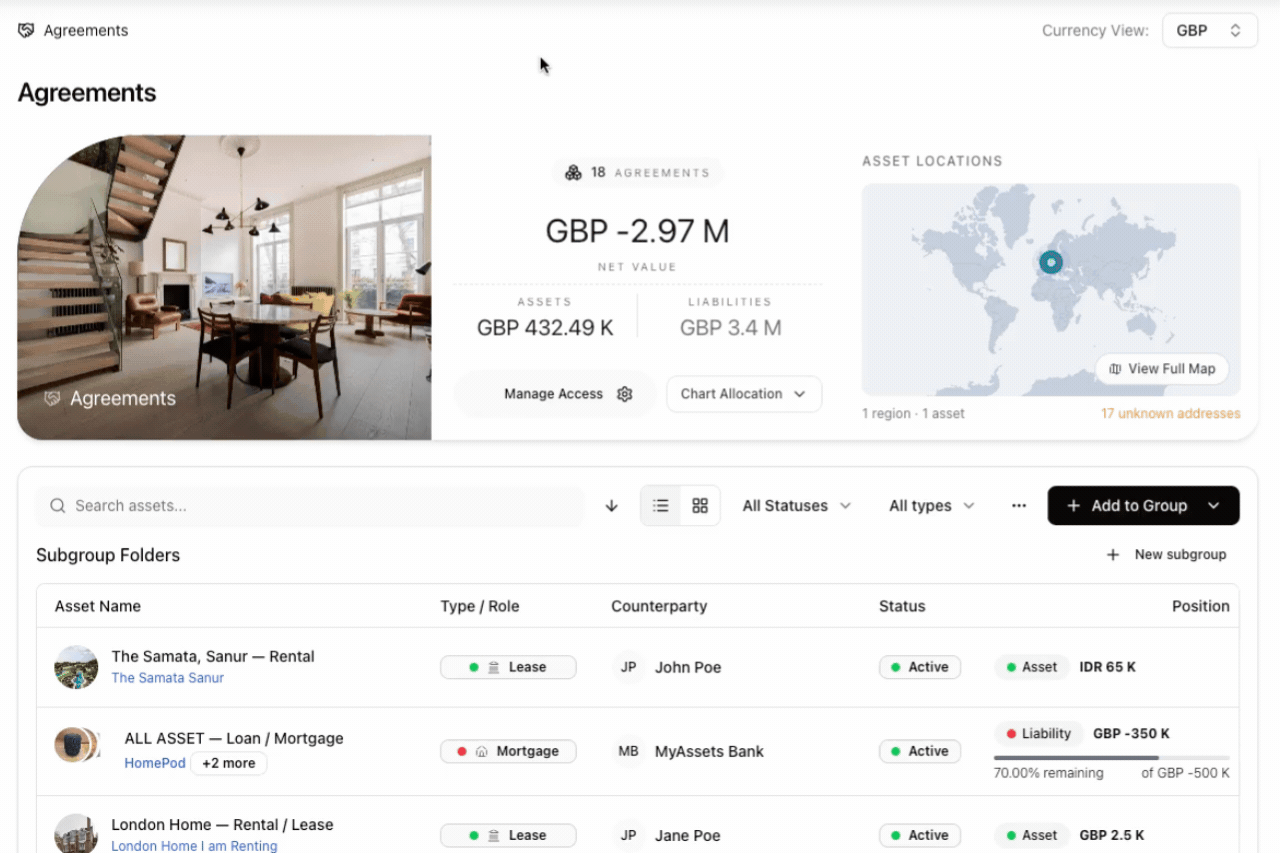Click the Liability tag in mortgage row

click(x=1038, y=734)
